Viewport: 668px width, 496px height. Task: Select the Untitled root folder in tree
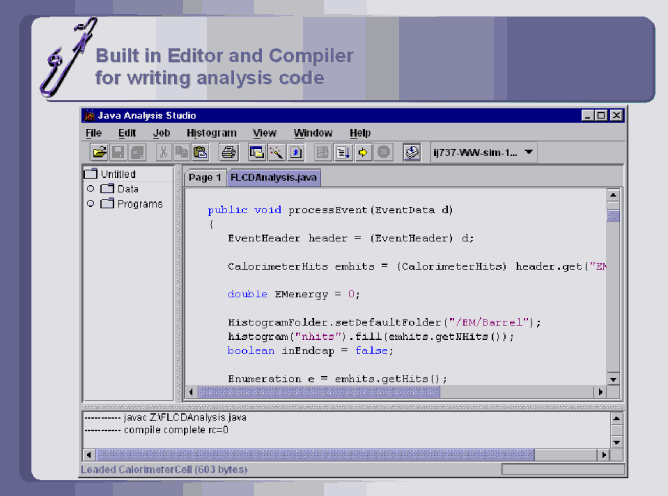click(x=117, y=174)
